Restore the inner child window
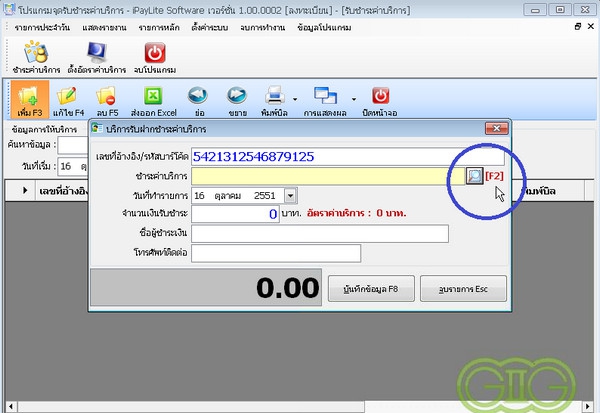600x413 pixels. [x=578, y=26]
